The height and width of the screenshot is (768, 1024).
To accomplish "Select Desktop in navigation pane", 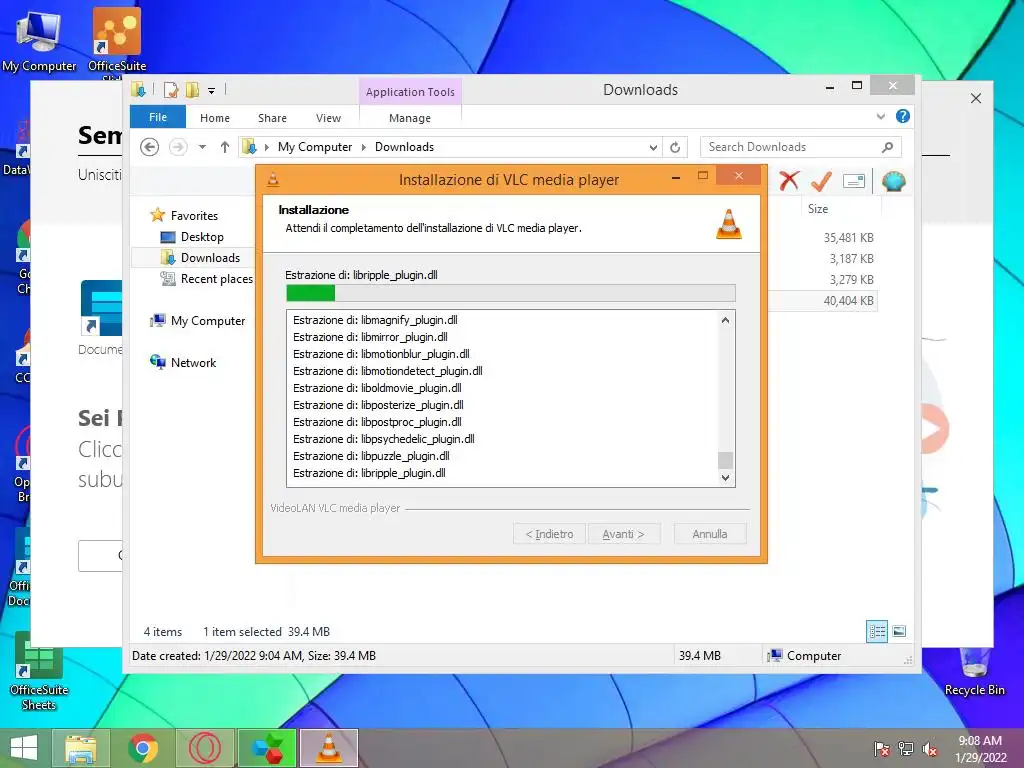I will (x=202, y=236).
